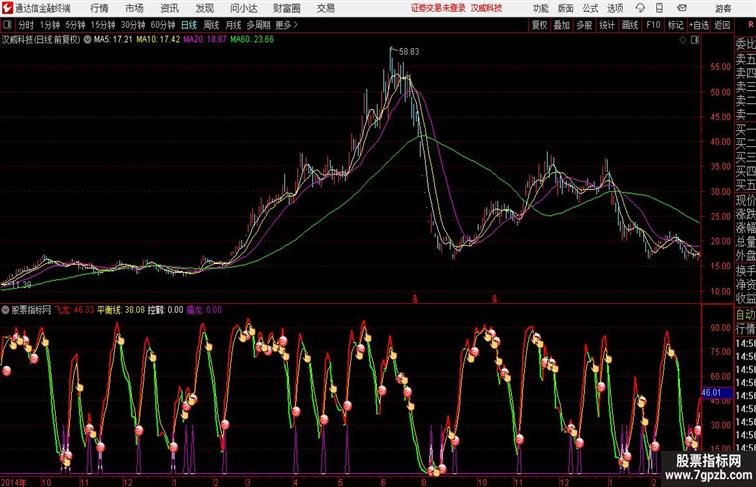Open the 市场 menu
Screen dimensions: 756x487
(135, 8)
